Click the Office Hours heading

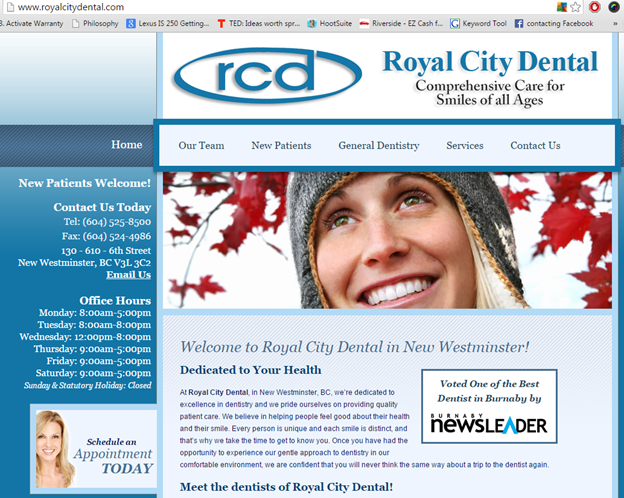tap(115, 301)
